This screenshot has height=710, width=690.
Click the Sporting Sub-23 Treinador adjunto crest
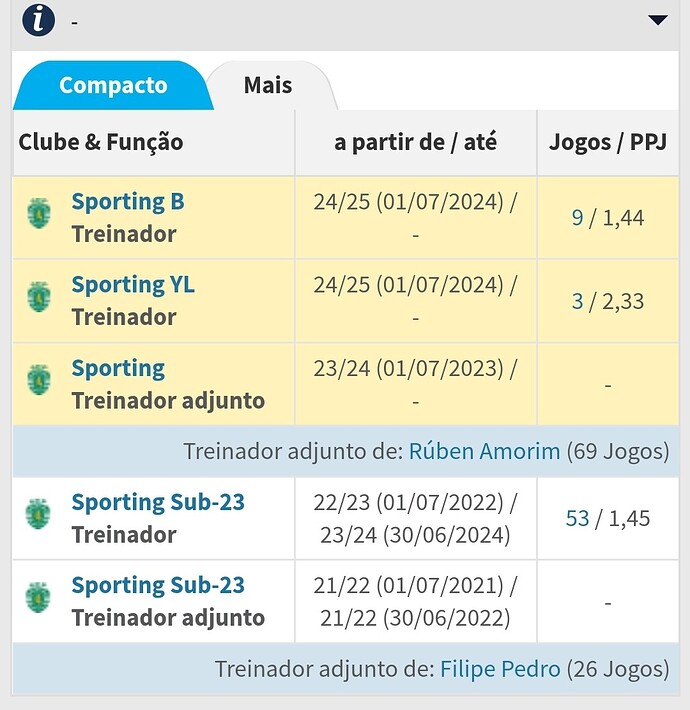click(39, 596)
